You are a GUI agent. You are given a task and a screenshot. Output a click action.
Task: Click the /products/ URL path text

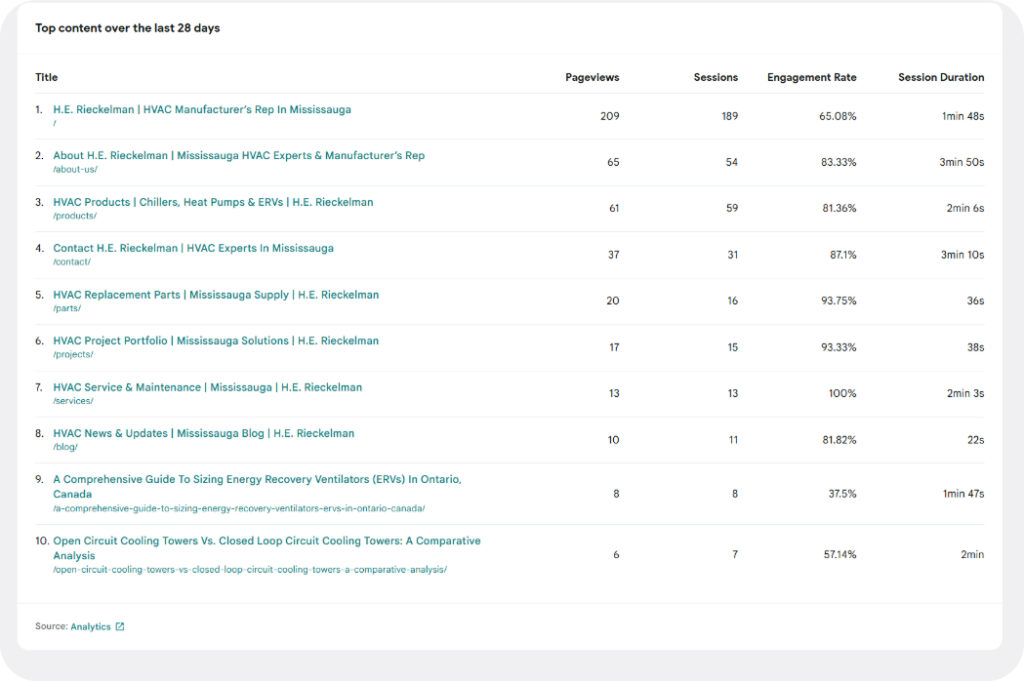pos(75,216)
